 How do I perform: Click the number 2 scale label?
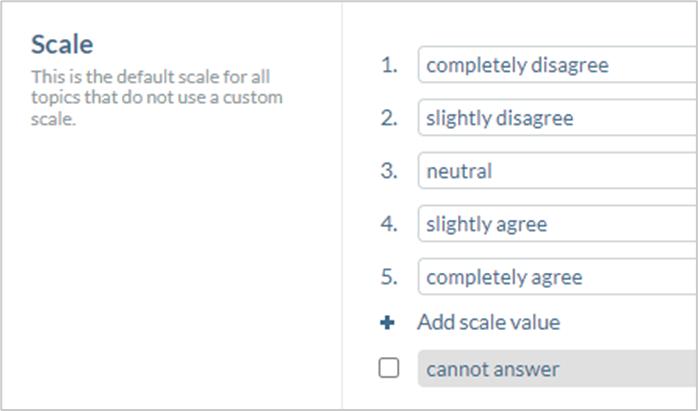point(390,118)
